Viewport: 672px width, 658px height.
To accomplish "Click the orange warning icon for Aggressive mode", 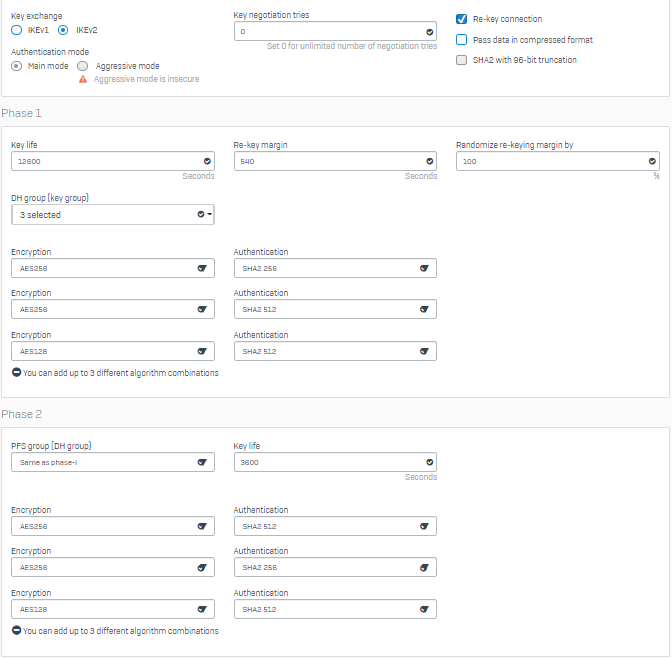I will (83, 79).
